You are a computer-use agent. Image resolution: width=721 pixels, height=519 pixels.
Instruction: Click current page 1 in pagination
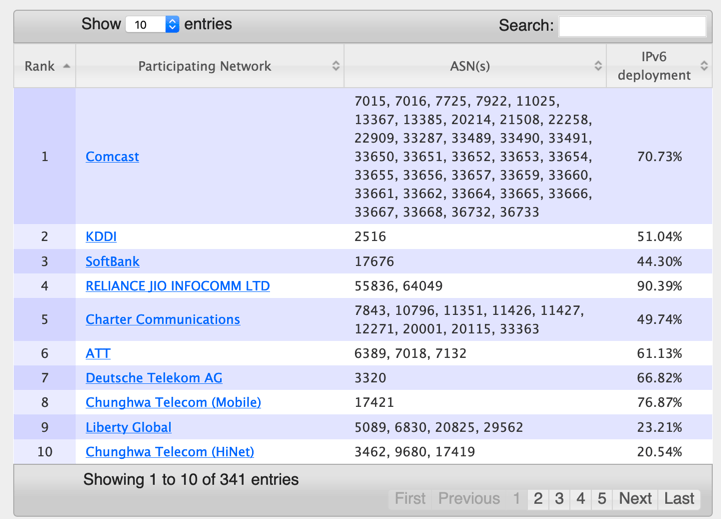[x=517, y=499]
